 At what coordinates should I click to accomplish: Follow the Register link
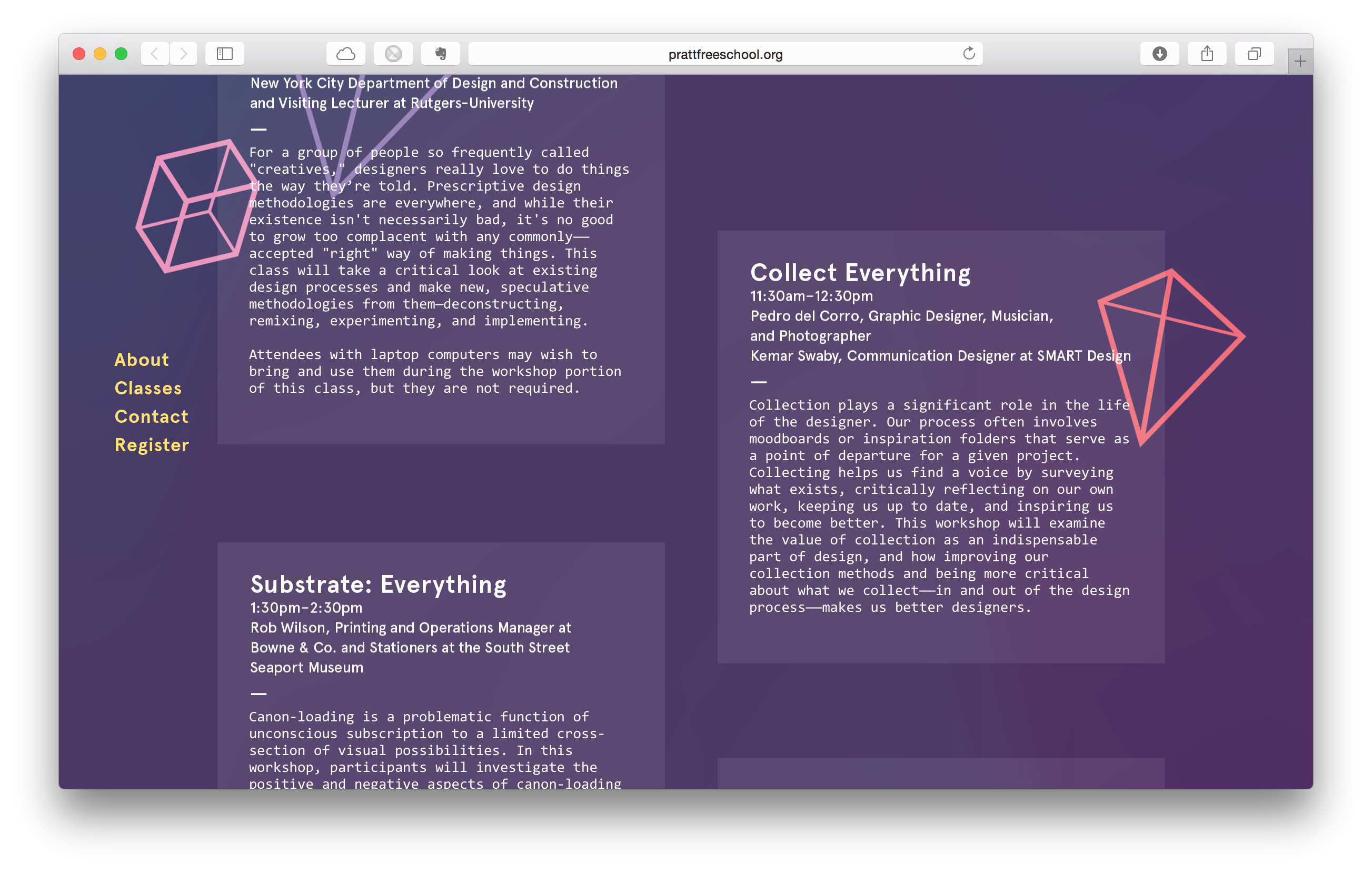pos(152,445)
